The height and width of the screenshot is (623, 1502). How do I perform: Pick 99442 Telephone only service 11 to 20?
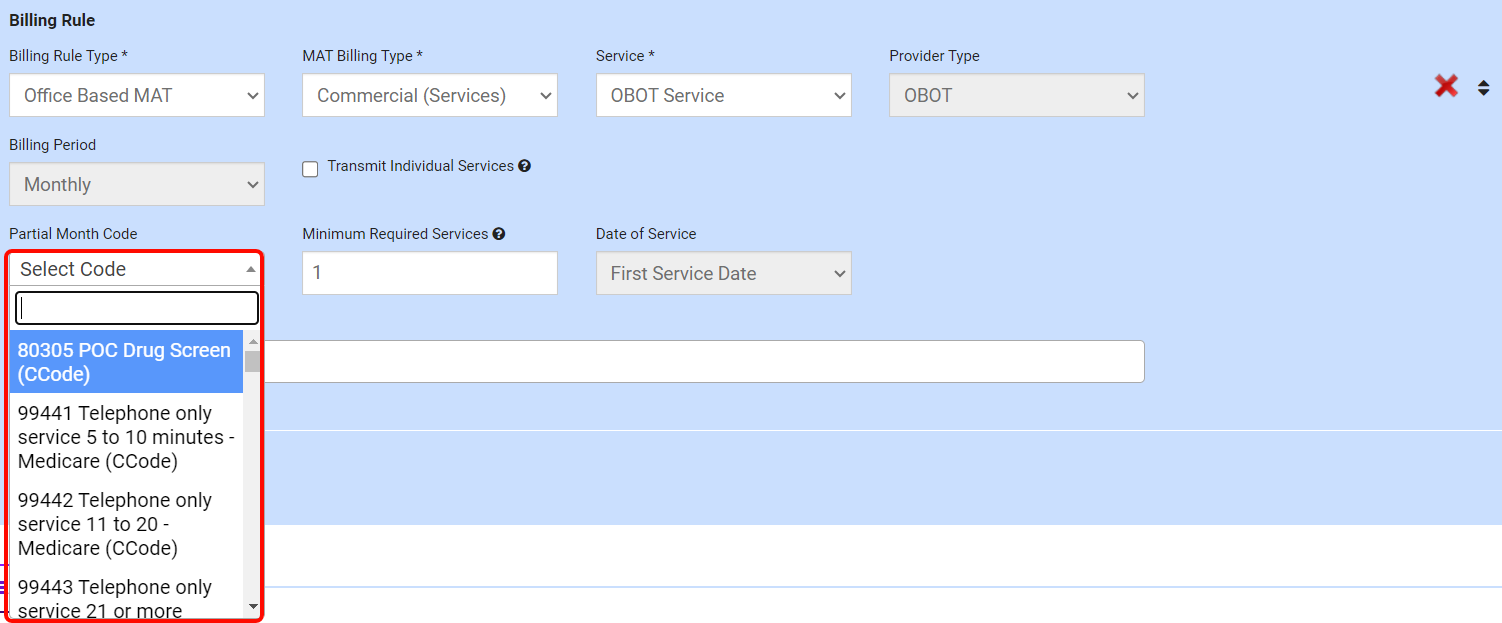coord(125,524)
